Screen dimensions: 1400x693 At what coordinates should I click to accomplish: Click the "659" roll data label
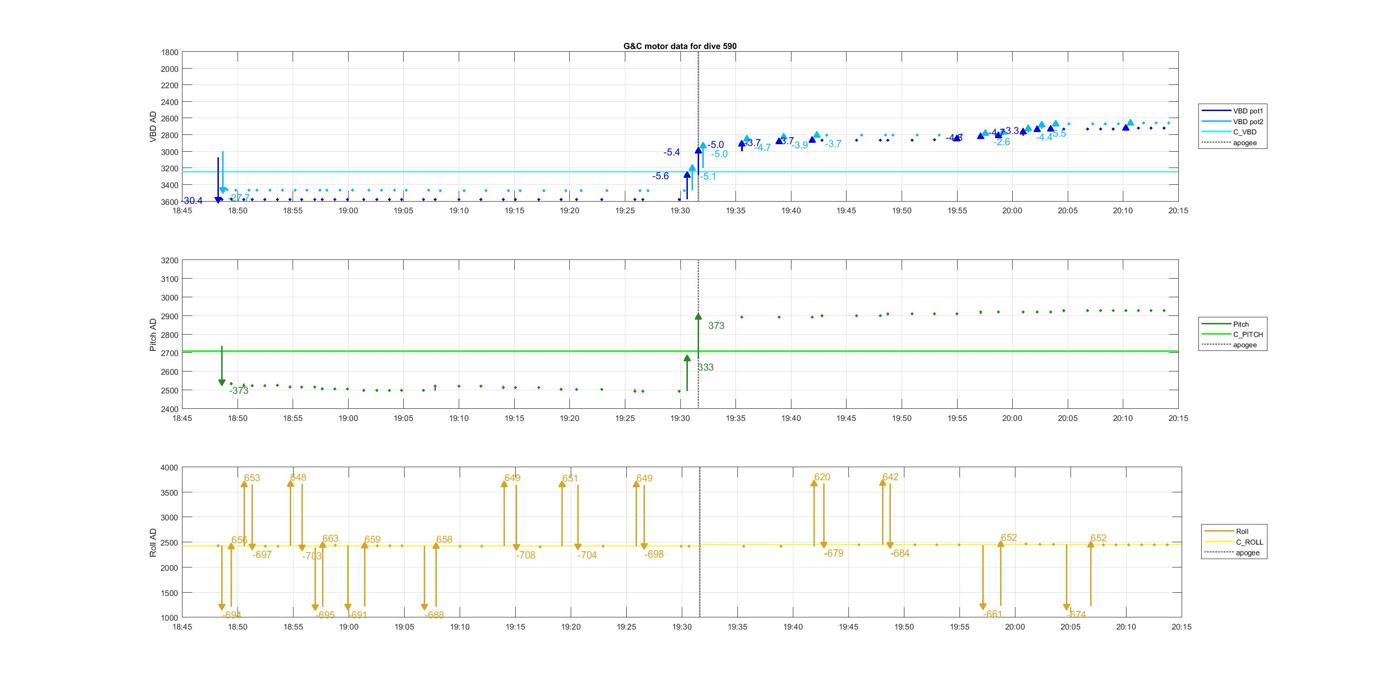(372, 540)
